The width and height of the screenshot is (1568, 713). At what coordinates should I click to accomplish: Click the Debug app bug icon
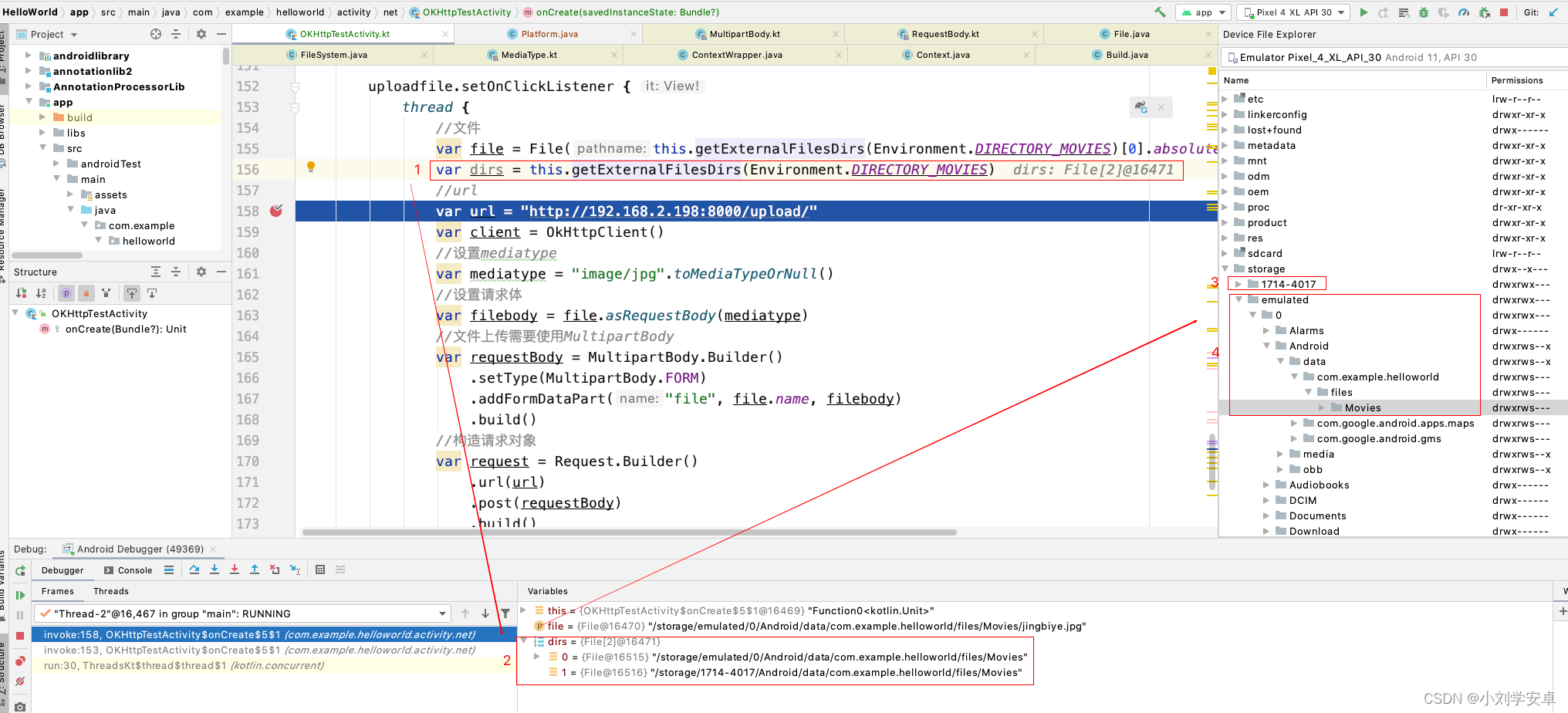pos(1424,12)
